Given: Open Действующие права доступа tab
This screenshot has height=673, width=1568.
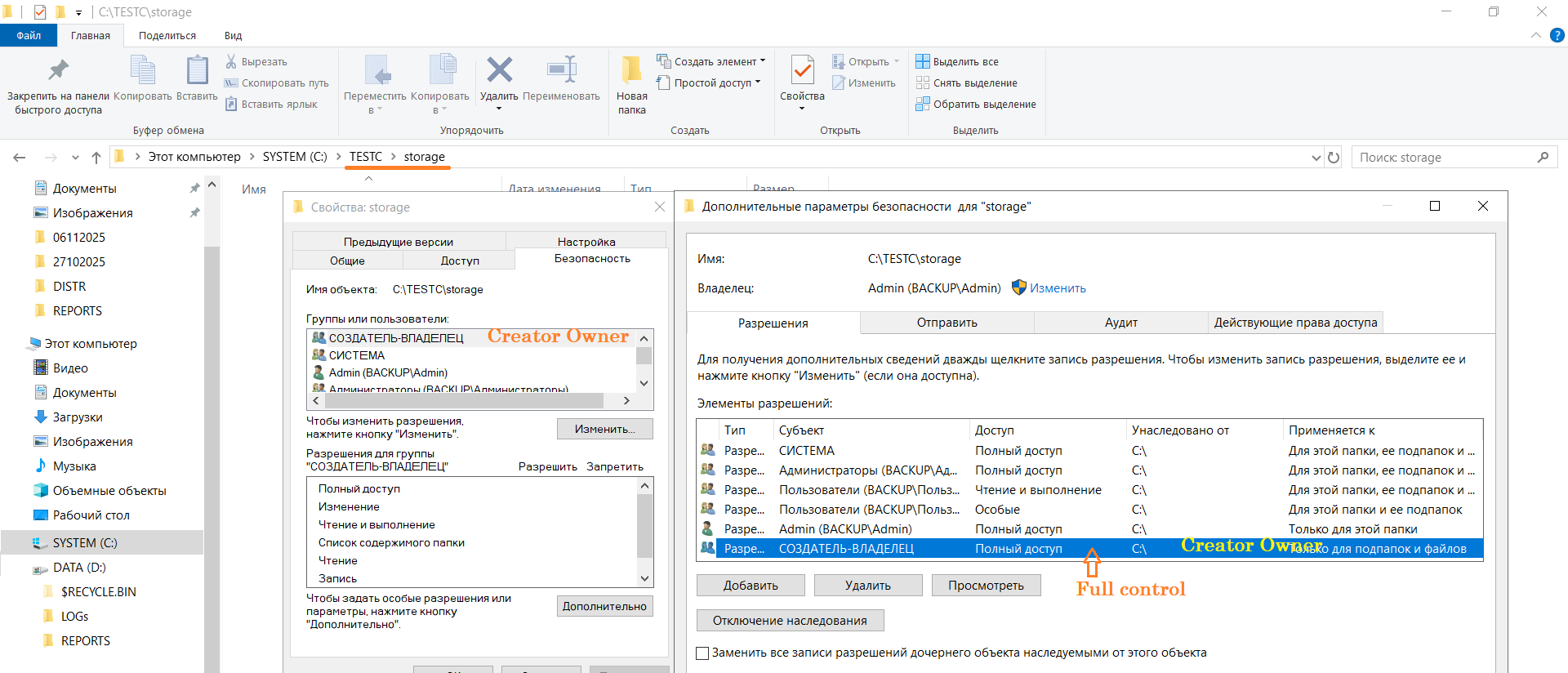Looking at the screenshot, I should pyautogui.click(x=1295, y=323).
